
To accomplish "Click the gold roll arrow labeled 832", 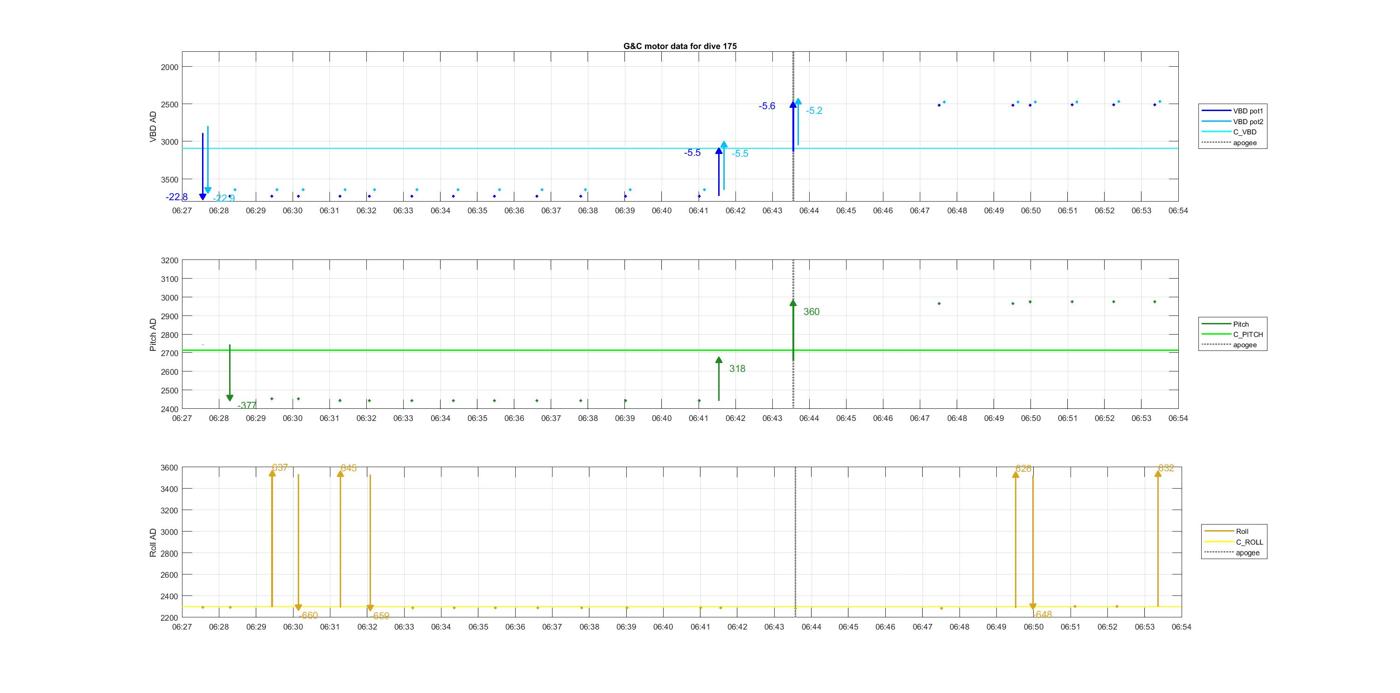I will point(1158,538).
